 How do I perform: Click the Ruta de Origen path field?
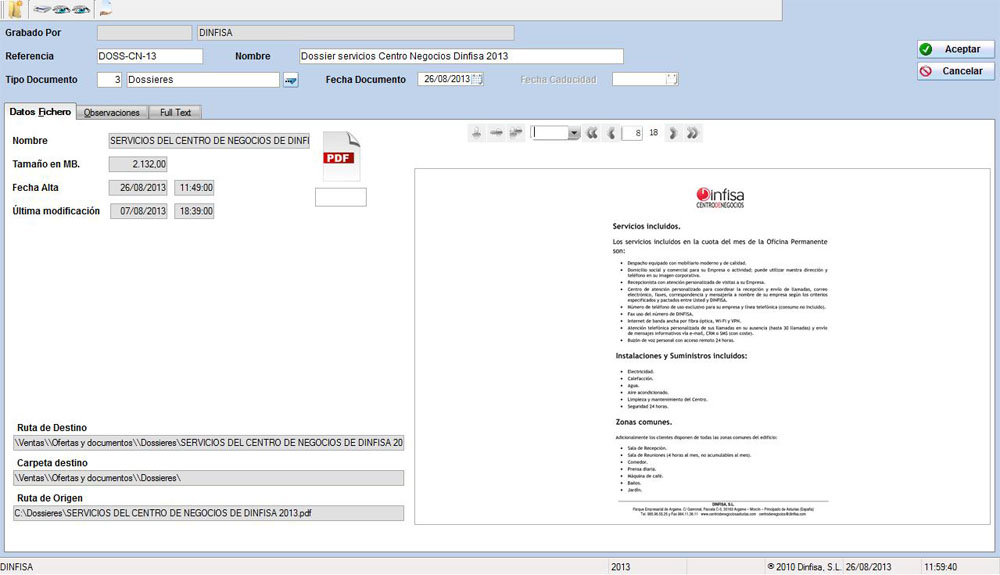pyautogui.click(x=209, y=513)
